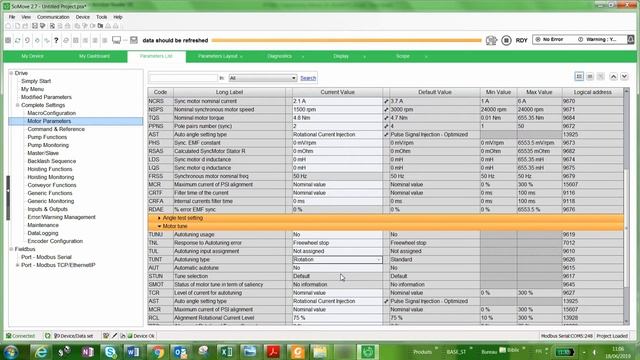Open the Display tab dropdown arrow
This screenshot has width=640, height=360.
364,57
